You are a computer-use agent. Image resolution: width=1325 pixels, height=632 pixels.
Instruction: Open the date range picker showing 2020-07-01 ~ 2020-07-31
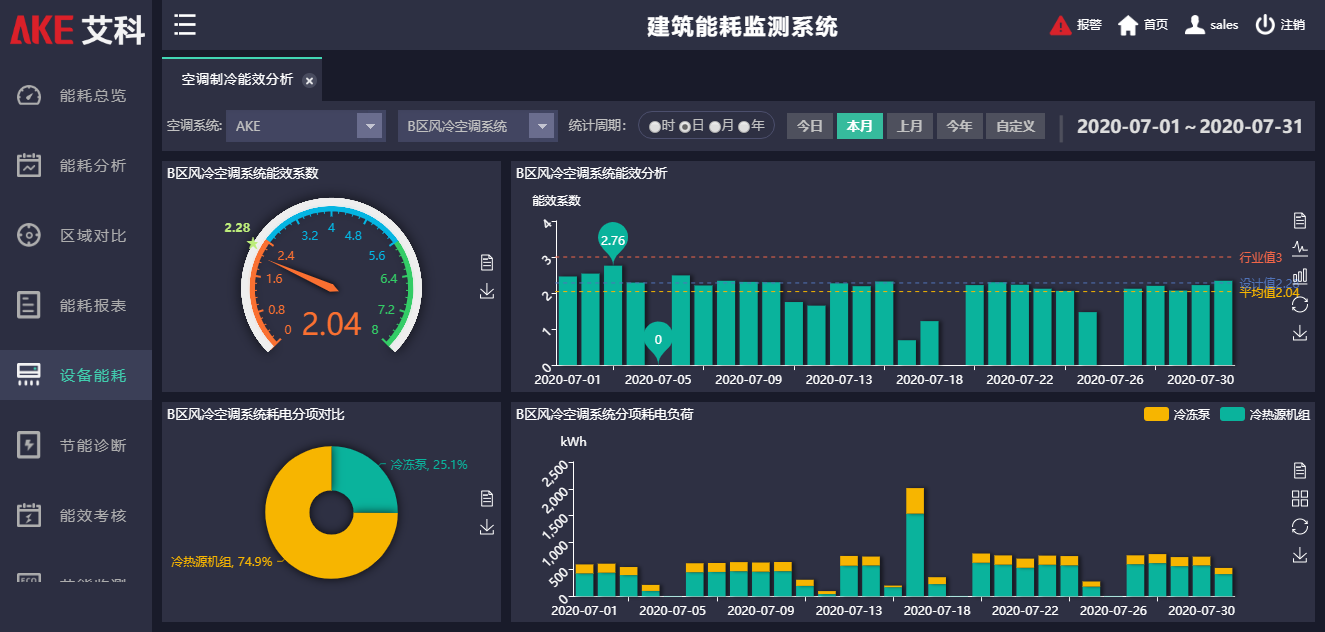1190,127
